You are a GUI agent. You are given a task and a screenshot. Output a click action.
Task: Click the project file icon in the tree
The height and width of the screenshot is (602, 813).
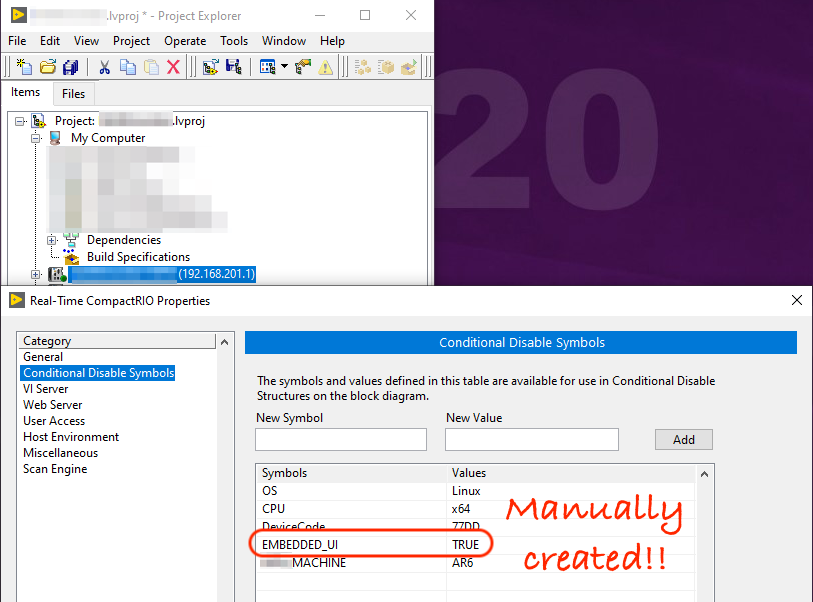coord(39,121)
